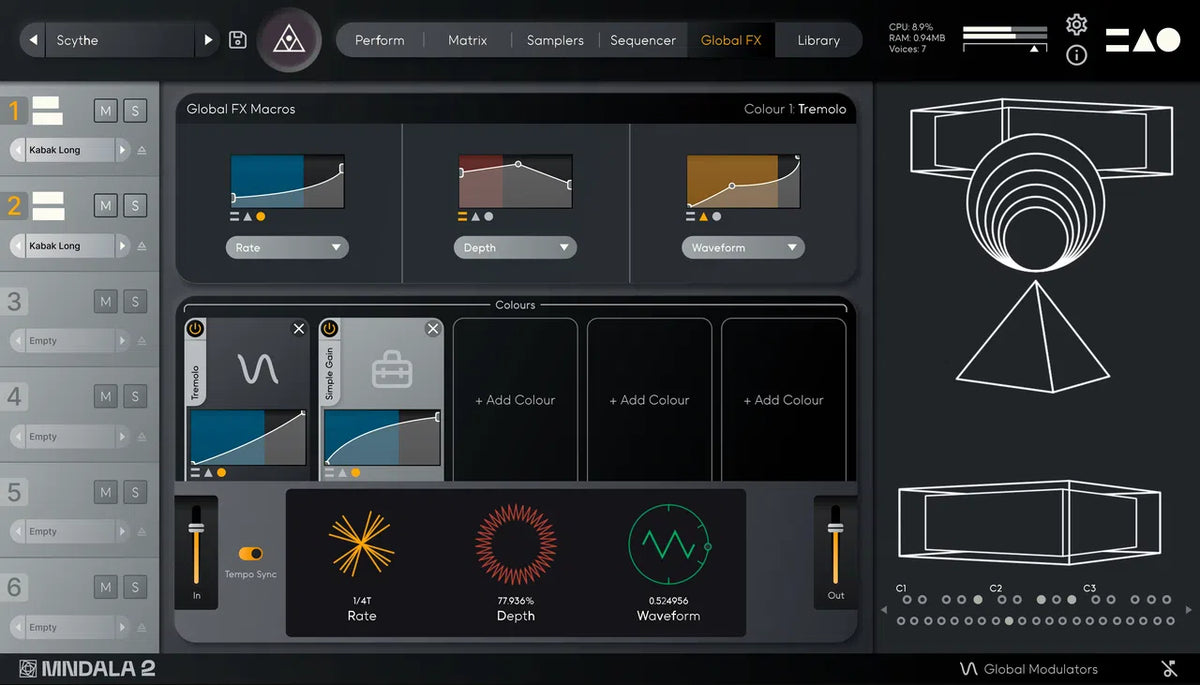
Task: Open the settings gear
Action: coord(1076,24)
